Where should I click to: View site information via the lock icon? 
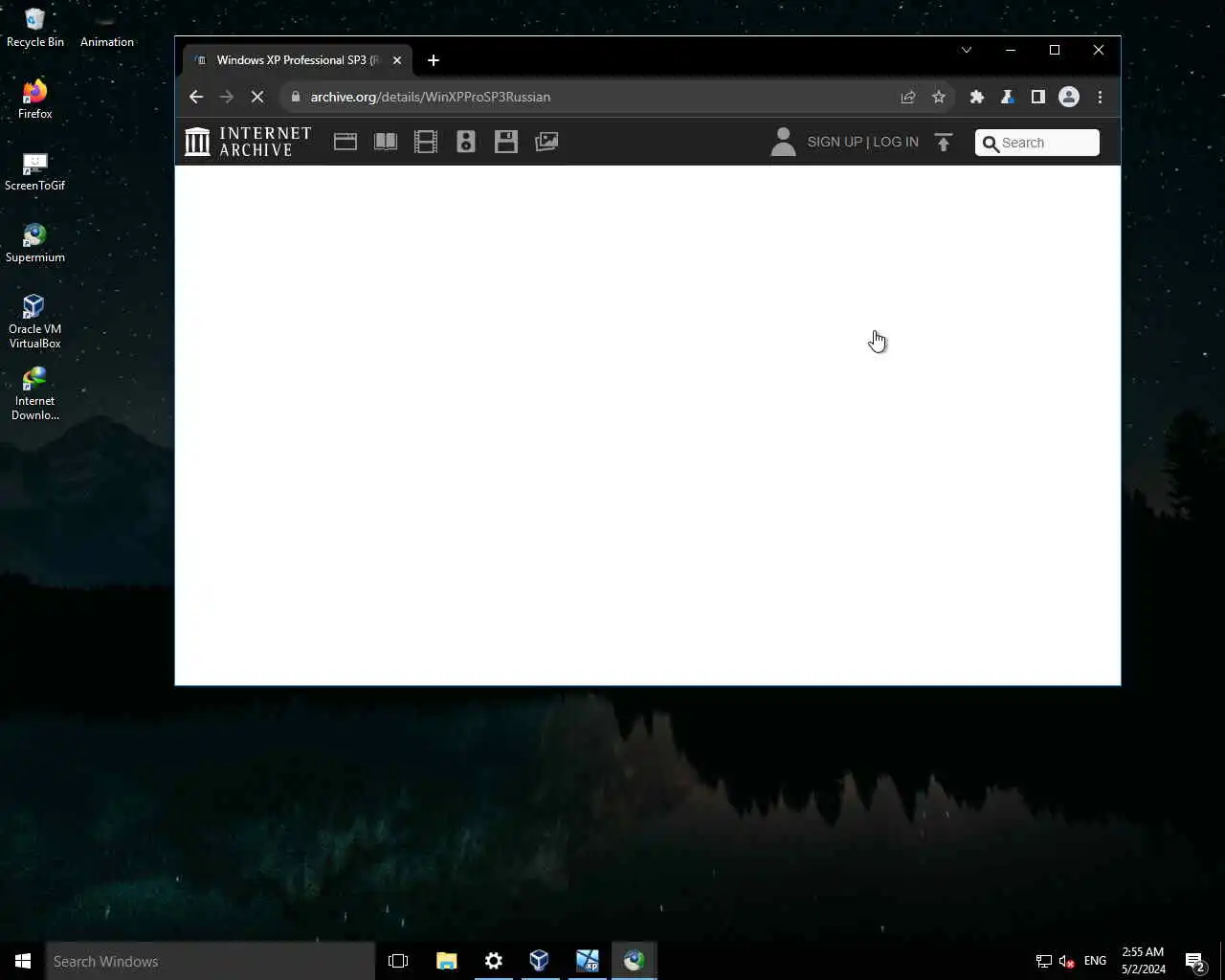(295, 97)
